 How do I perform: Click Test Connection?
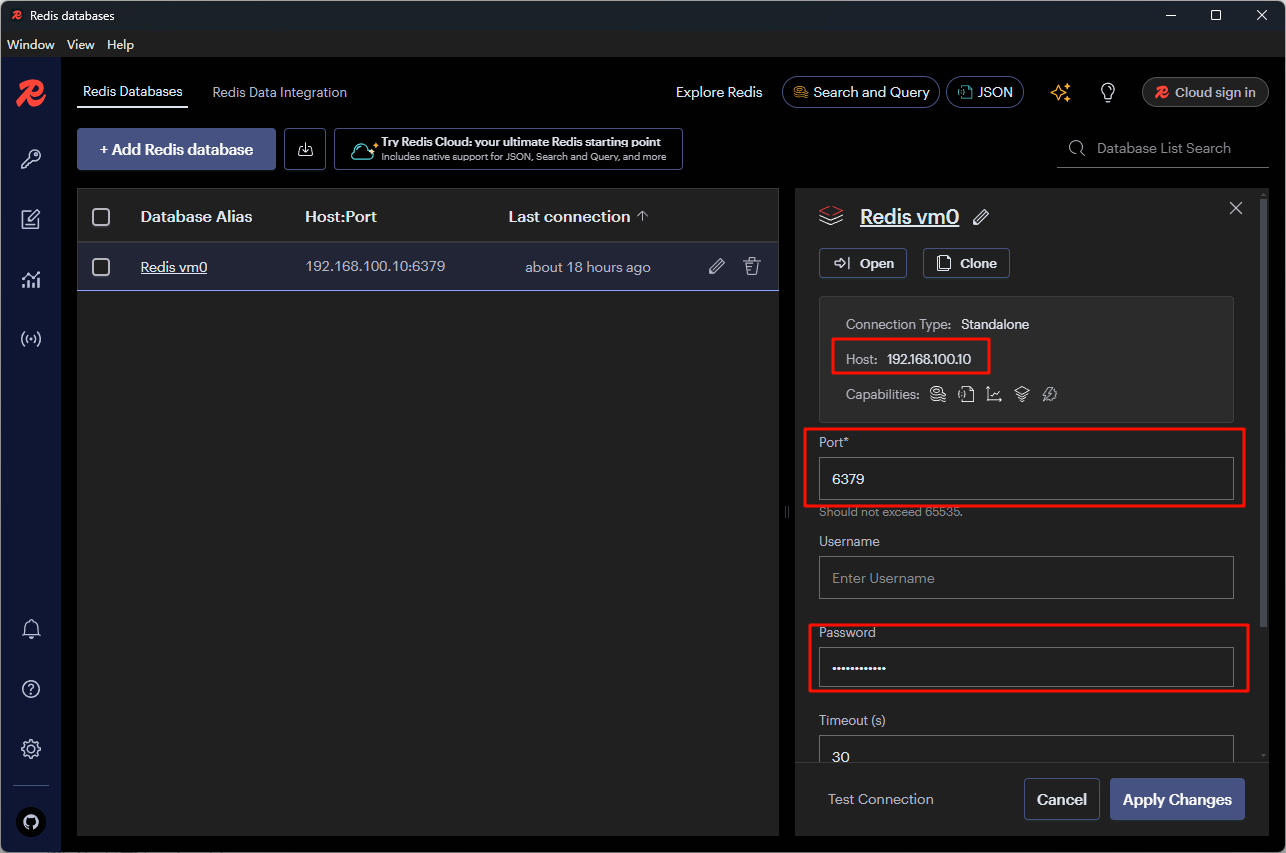[880, 799]
